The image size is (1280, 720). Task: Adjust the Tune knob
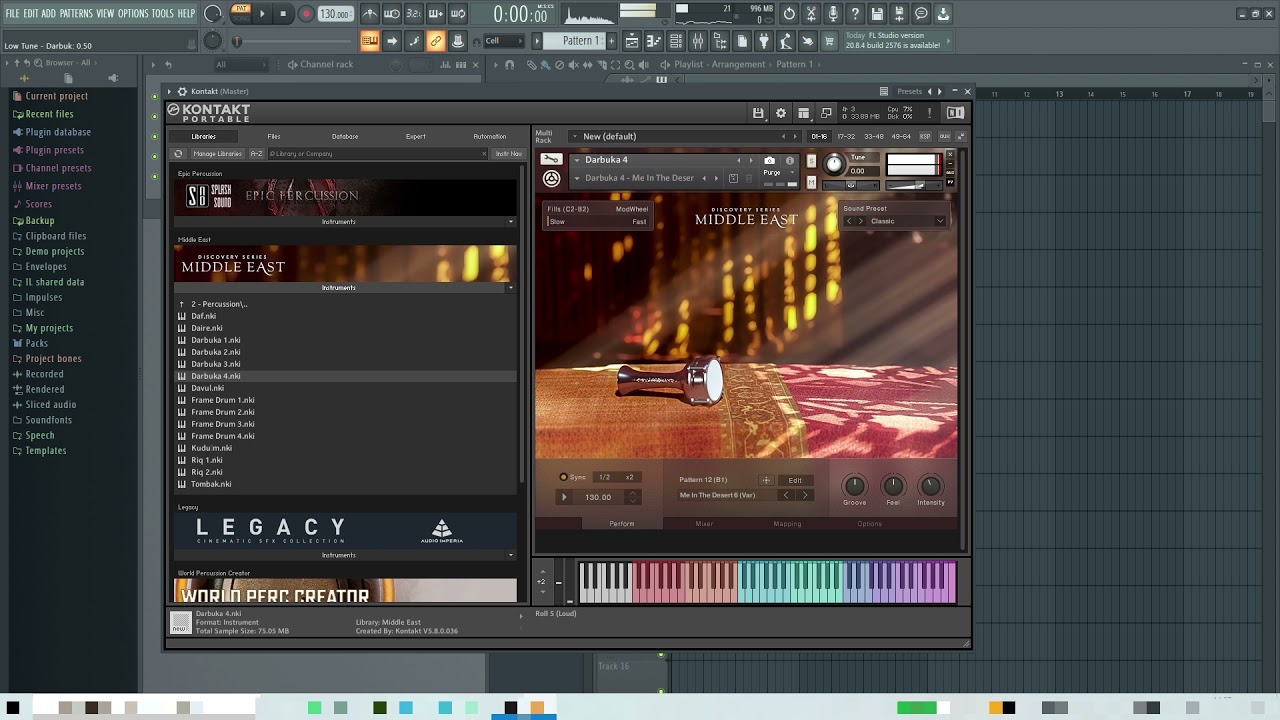click(x=834, y=164)
